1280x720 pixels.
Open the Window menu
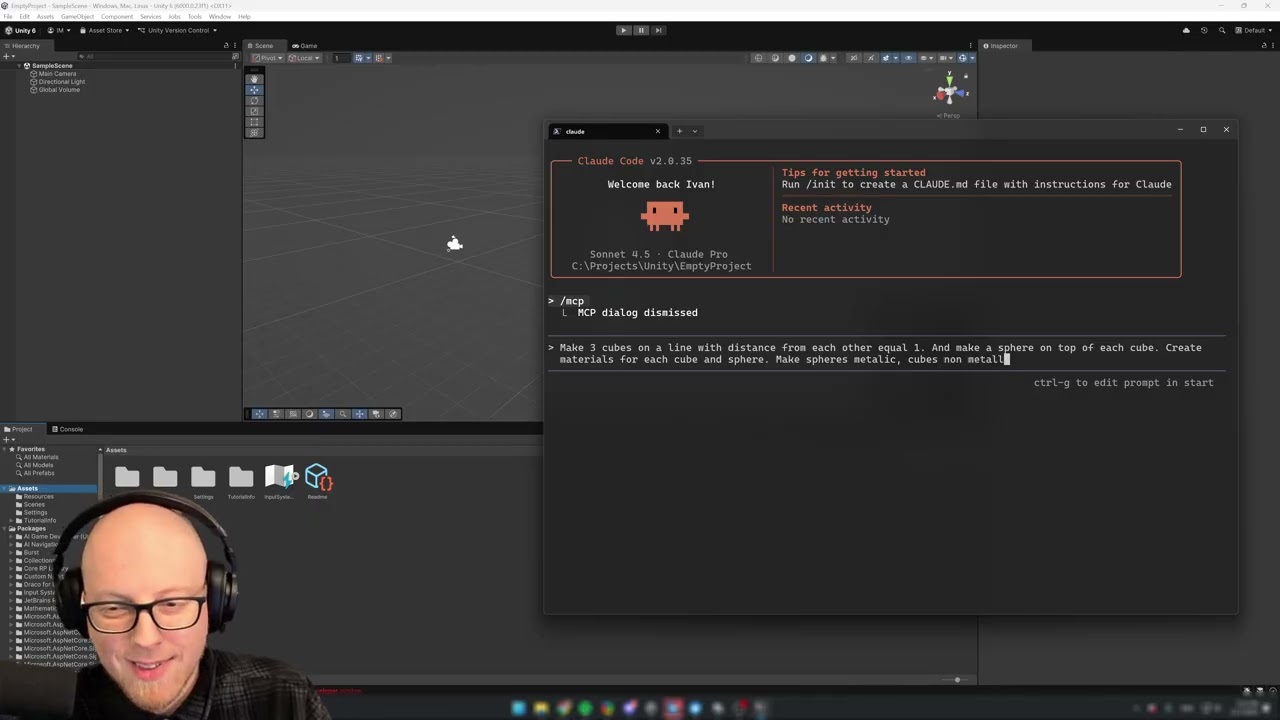(x=219, y=17)
